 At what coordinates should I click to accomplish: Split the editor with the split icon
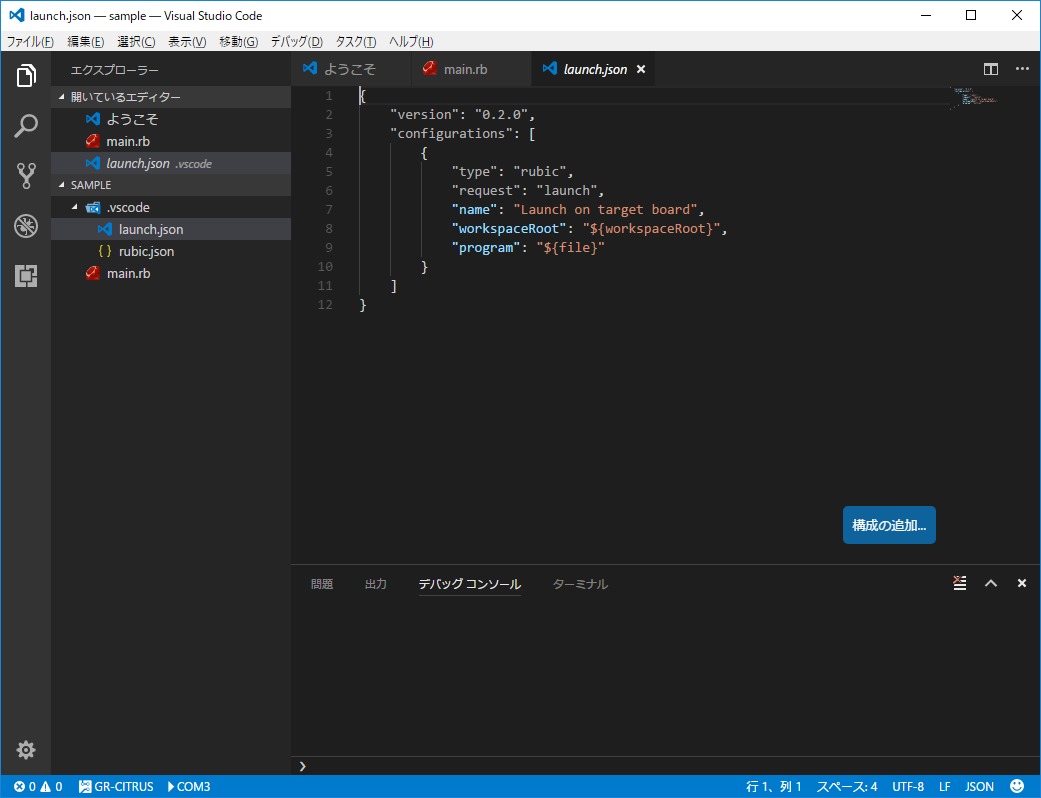pyautogui.click(x=991, y=69)
